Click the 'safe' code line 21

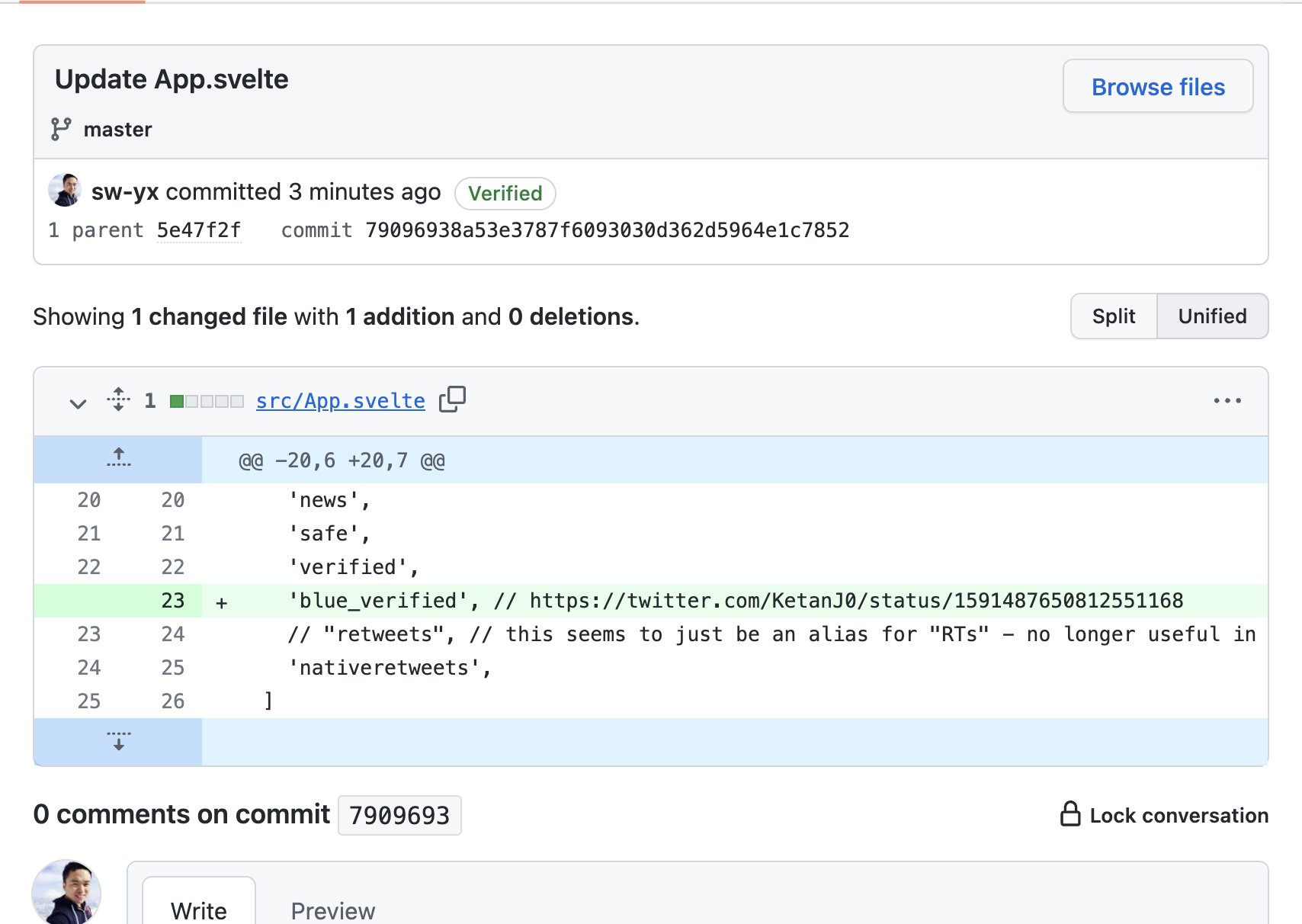point(735,534)
